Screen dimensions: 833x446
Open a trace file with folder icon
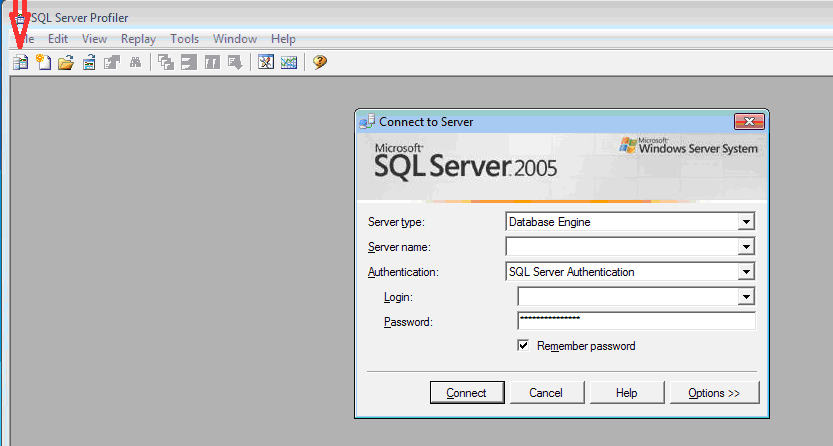tap(66, 62)
